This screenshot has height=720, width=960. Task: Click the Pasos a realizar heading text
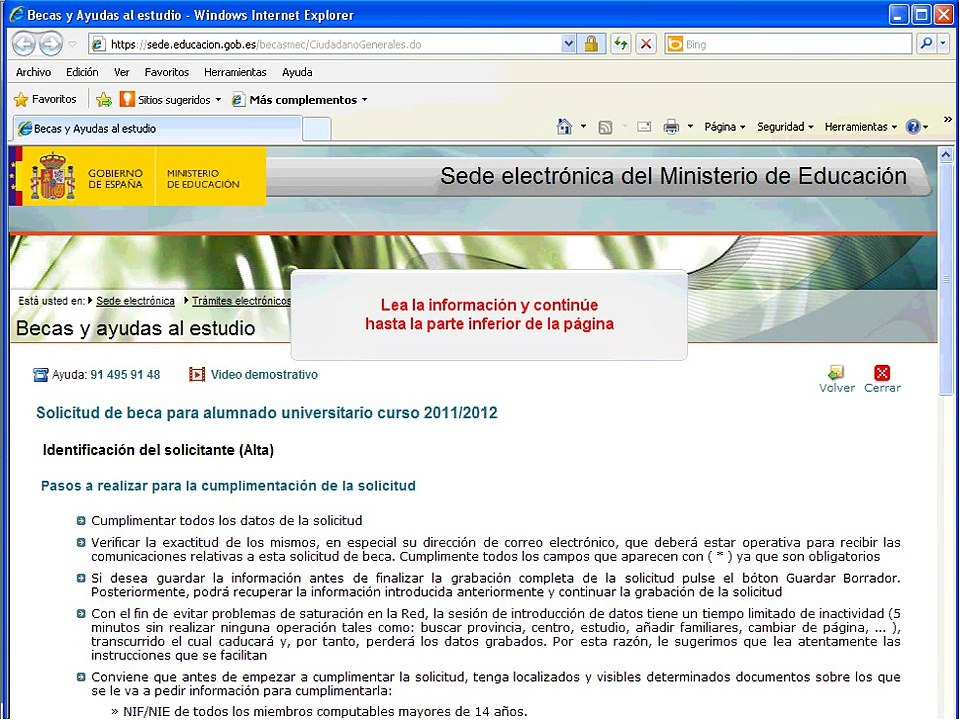[228, 486]
